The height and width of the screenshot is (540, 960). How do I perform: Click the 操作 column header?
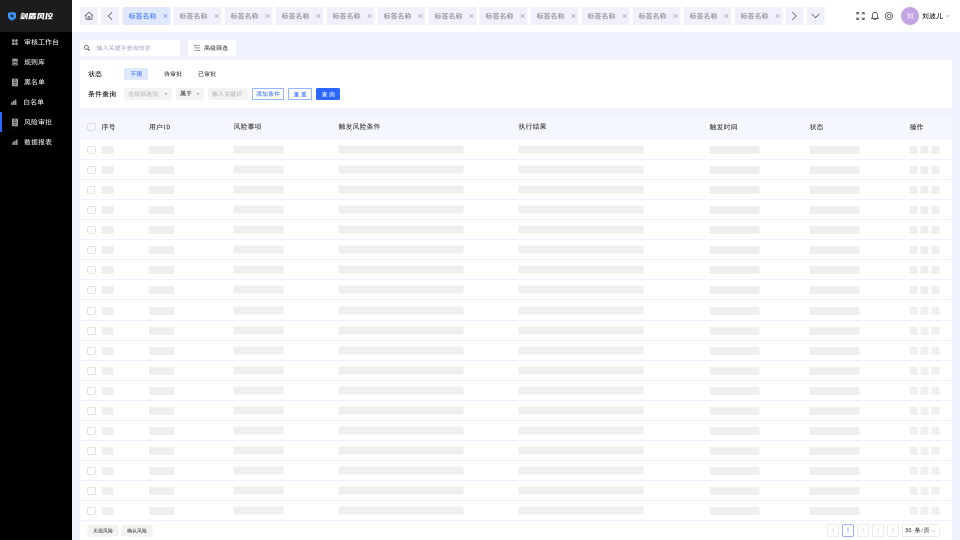point(916,127)
